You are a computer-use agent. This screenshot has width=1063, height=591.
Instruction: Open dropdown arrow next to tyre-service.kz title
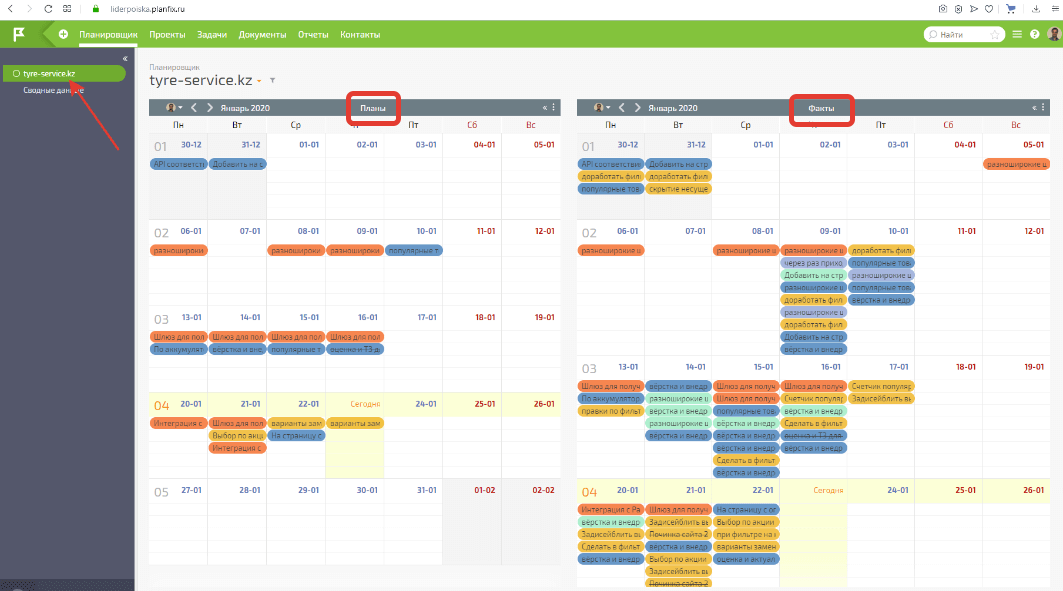(x=259, y=81)
